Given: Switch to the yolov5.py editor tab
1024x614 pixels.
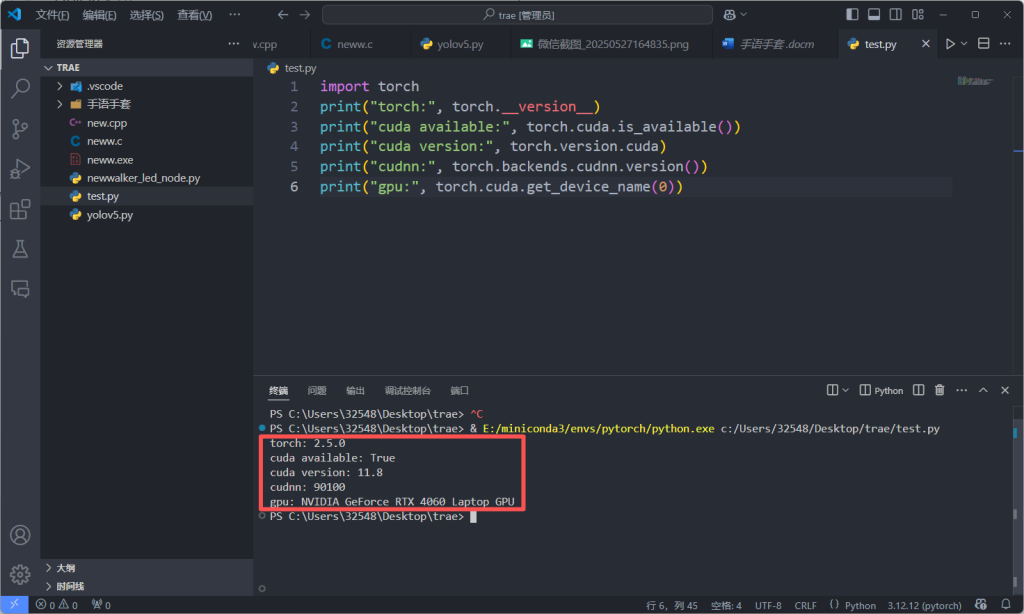Looking at the screenshot, I should (x=458, y=44).
